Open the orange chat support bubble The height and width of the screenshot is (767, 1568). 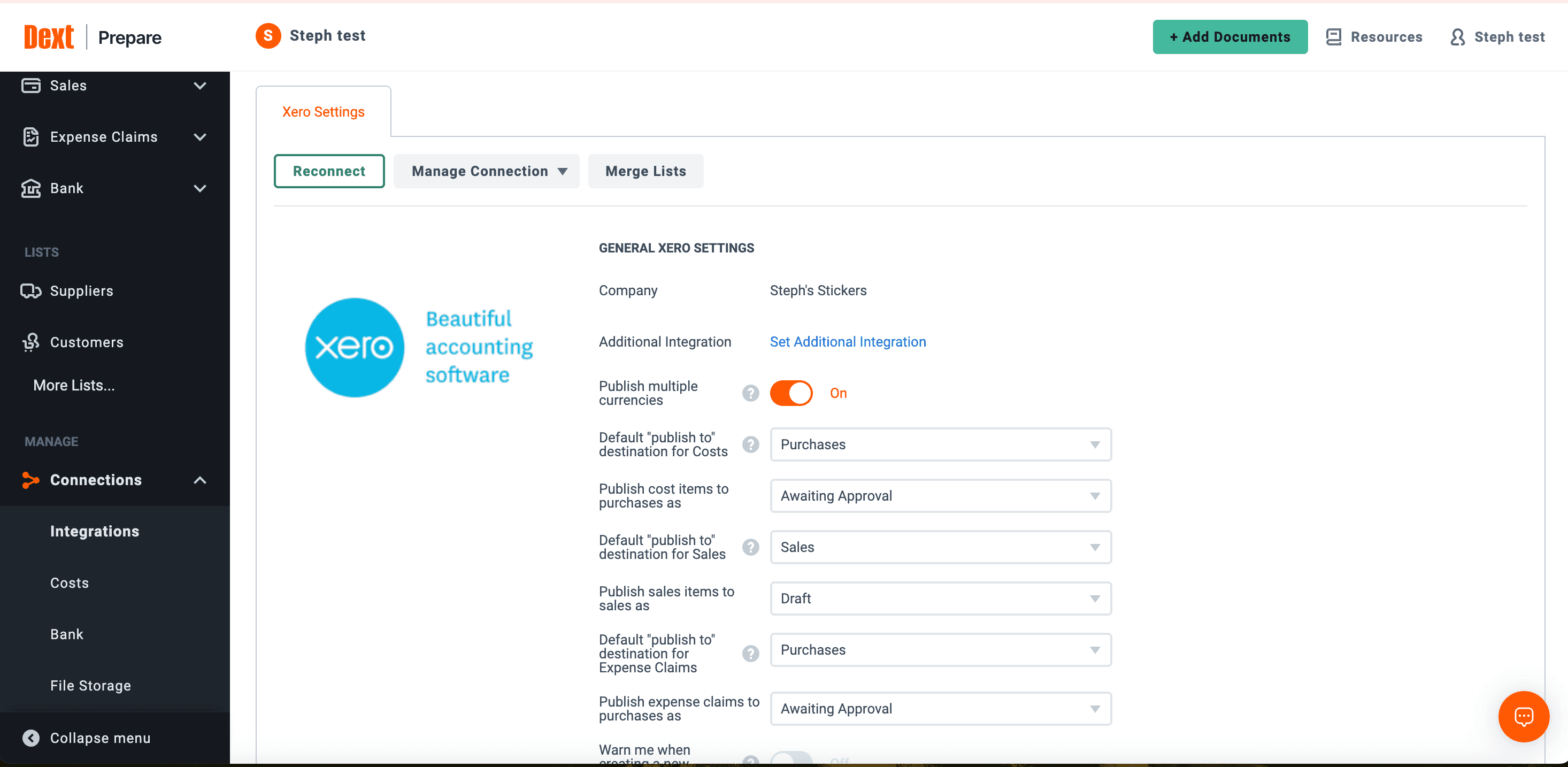[1523, 716]
